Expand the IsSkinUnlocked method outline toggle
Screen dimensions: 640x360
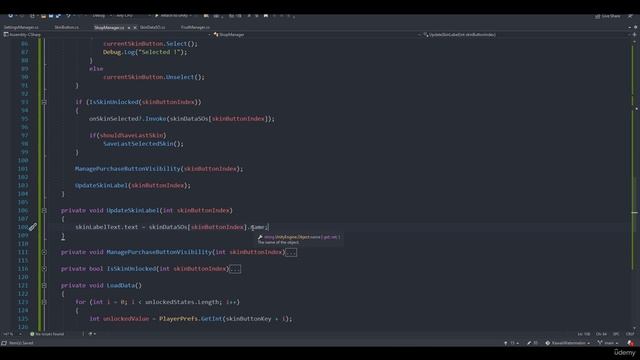pyautogui.click(x=44, y=269)
